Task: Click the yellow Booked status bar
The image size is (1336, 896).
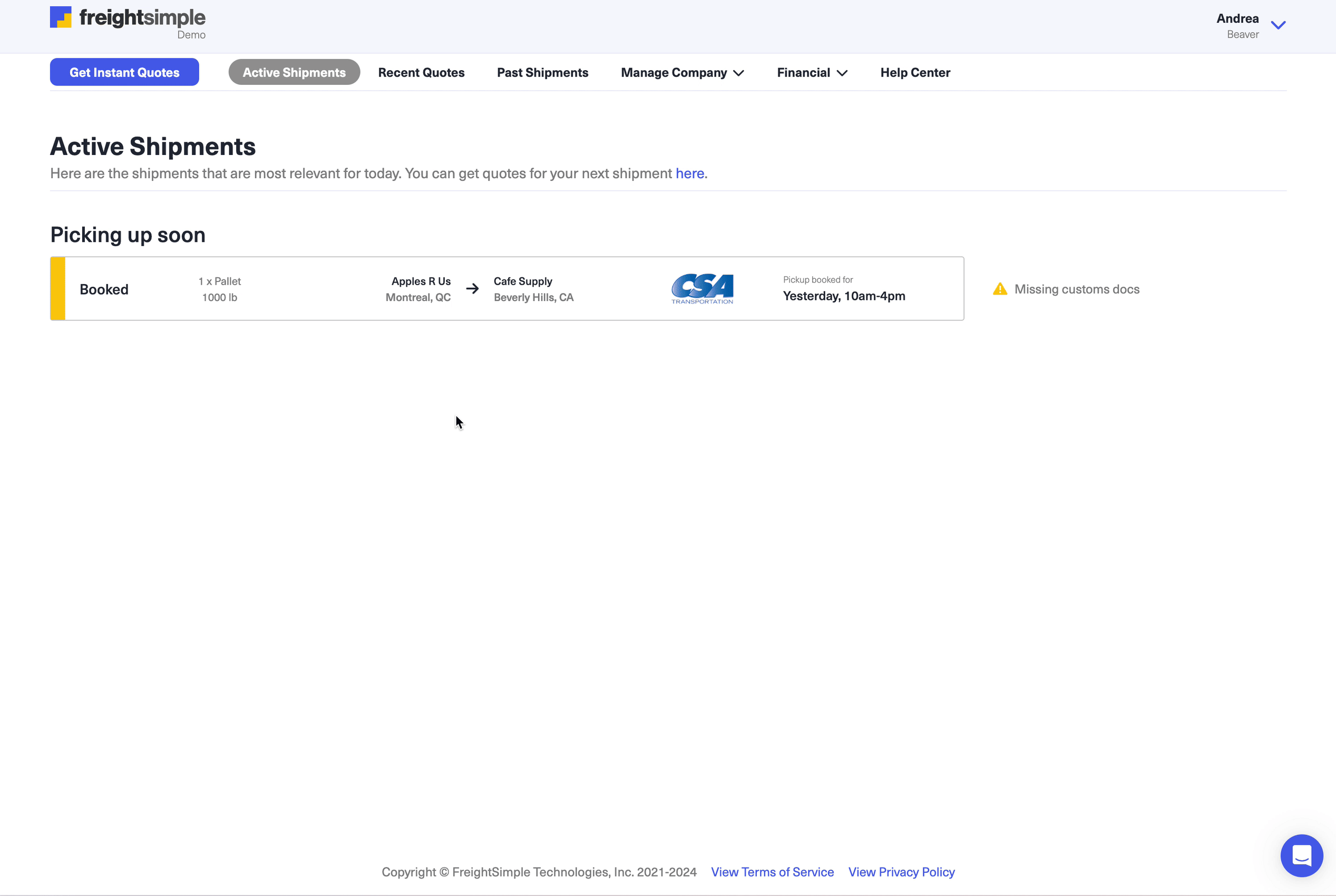Action: (x=58, y=289)
